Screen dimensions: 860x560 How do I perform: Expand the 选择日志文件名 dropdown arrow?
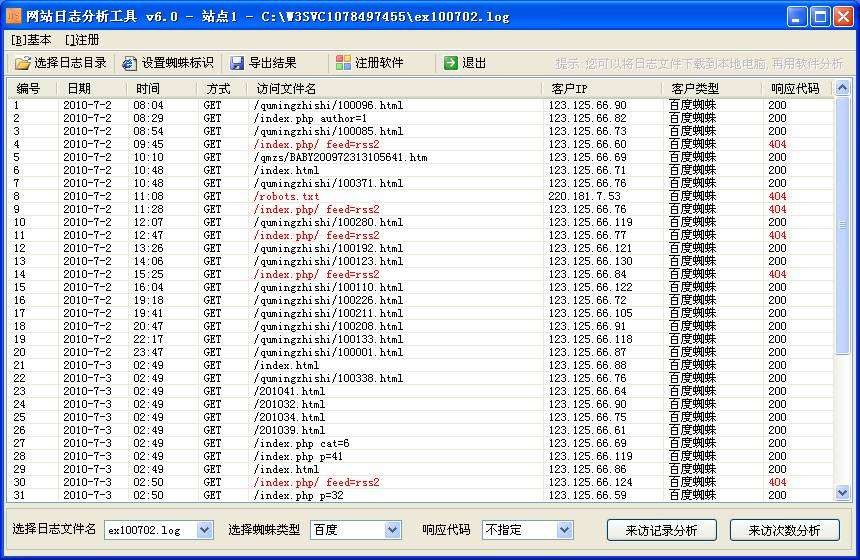click(x=205, y=530)
